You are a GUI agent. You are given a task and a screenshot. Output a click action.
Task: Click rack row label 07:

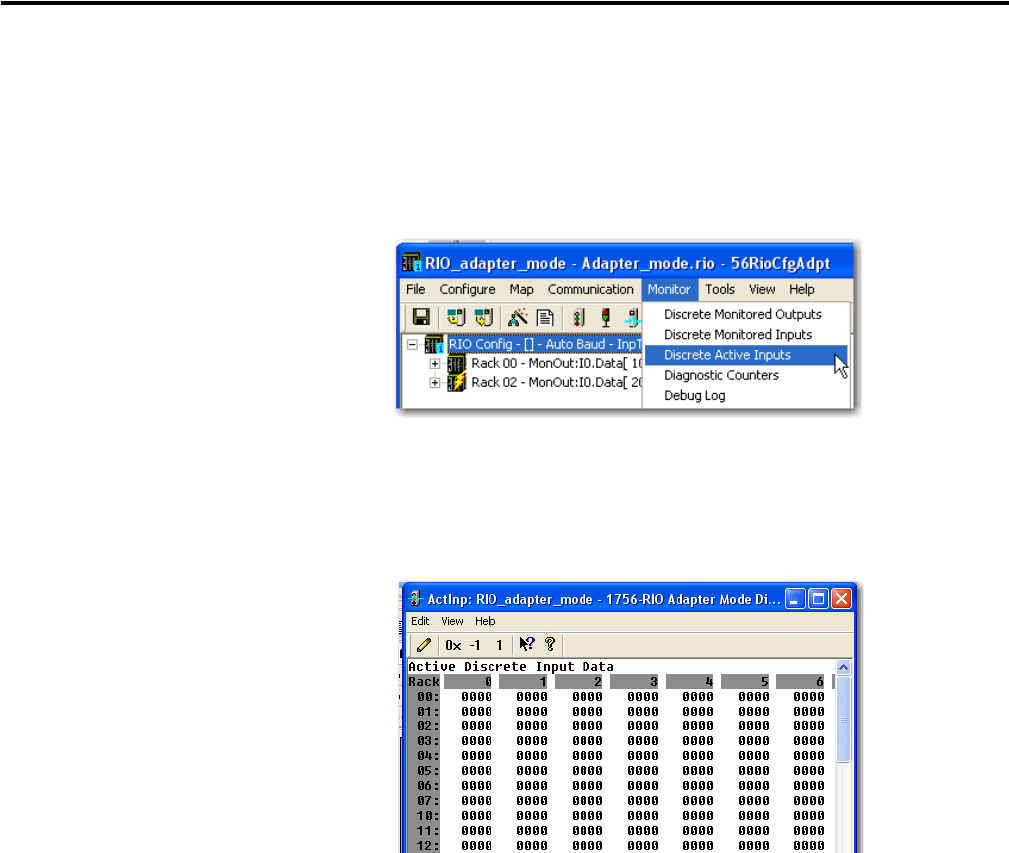click(x=427, y=801)
